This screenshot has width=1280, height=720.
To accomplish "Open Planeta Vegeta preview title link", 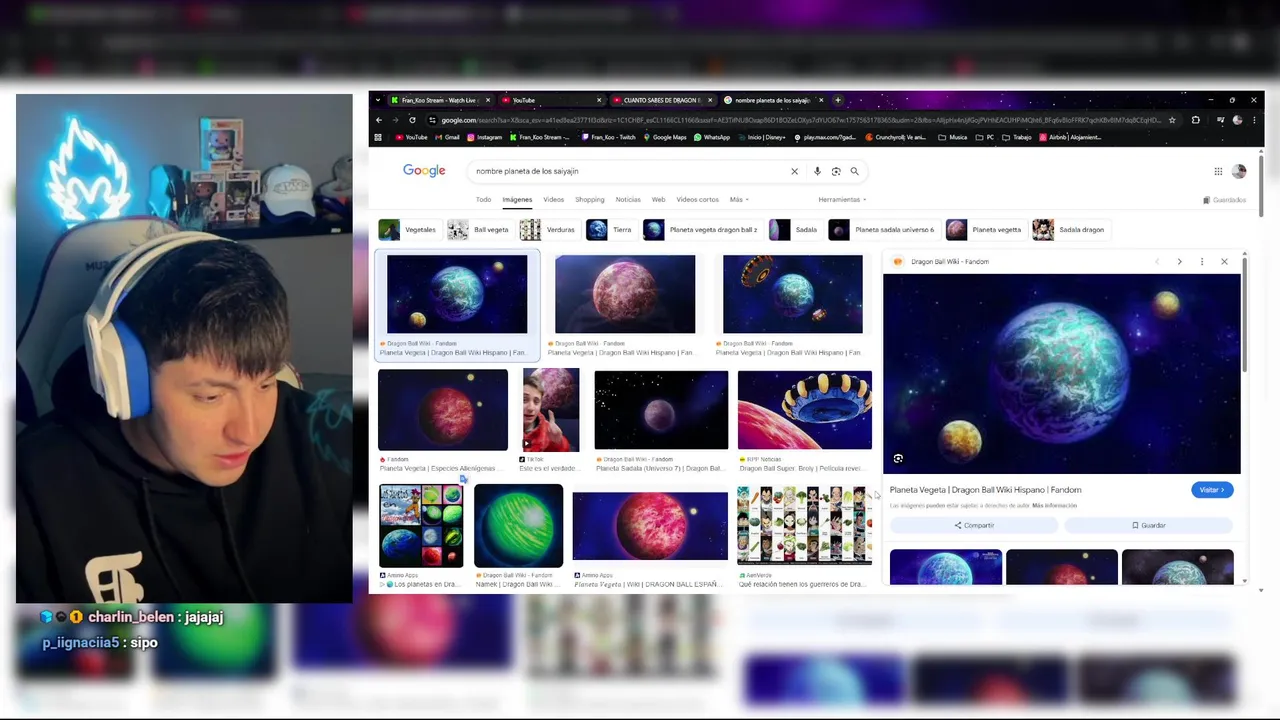I will 985,490.
